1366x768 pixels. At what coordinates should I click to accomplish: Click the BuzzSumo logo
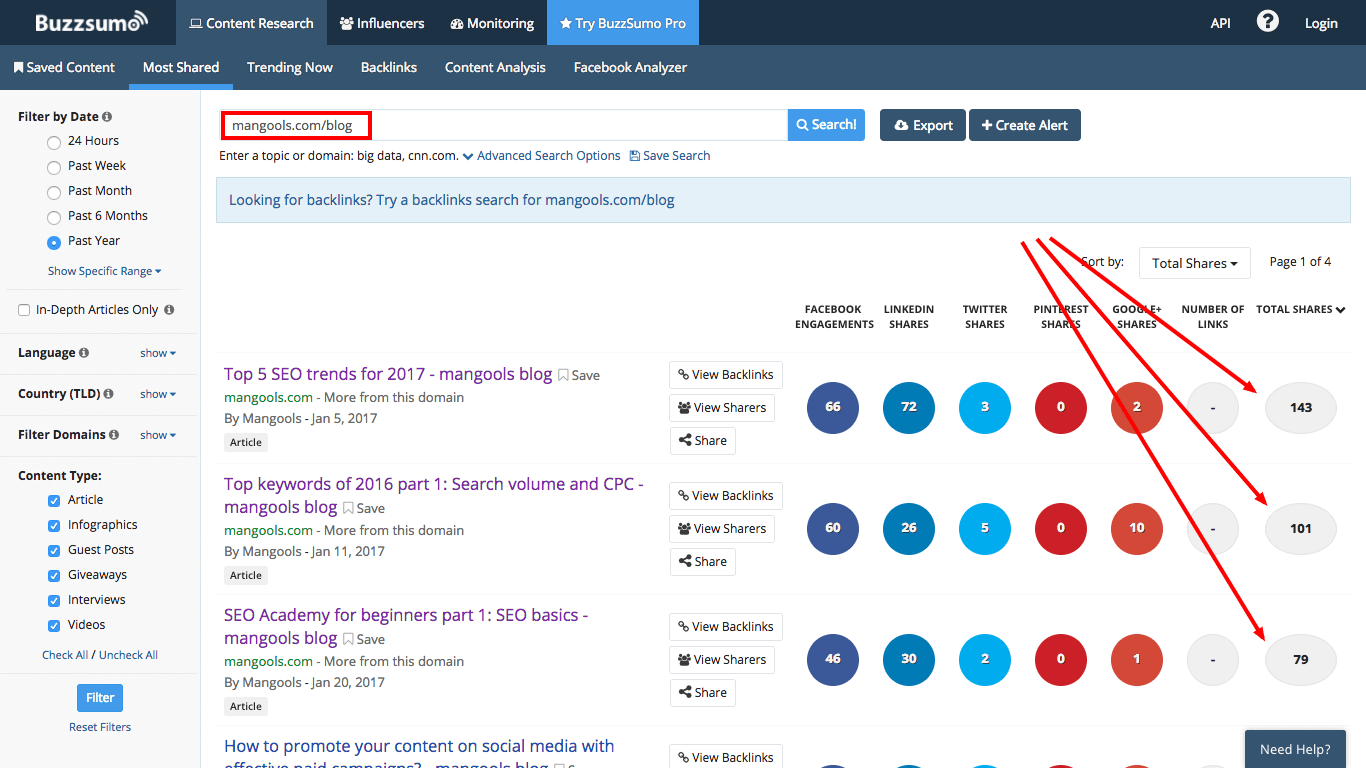(91, 21)
